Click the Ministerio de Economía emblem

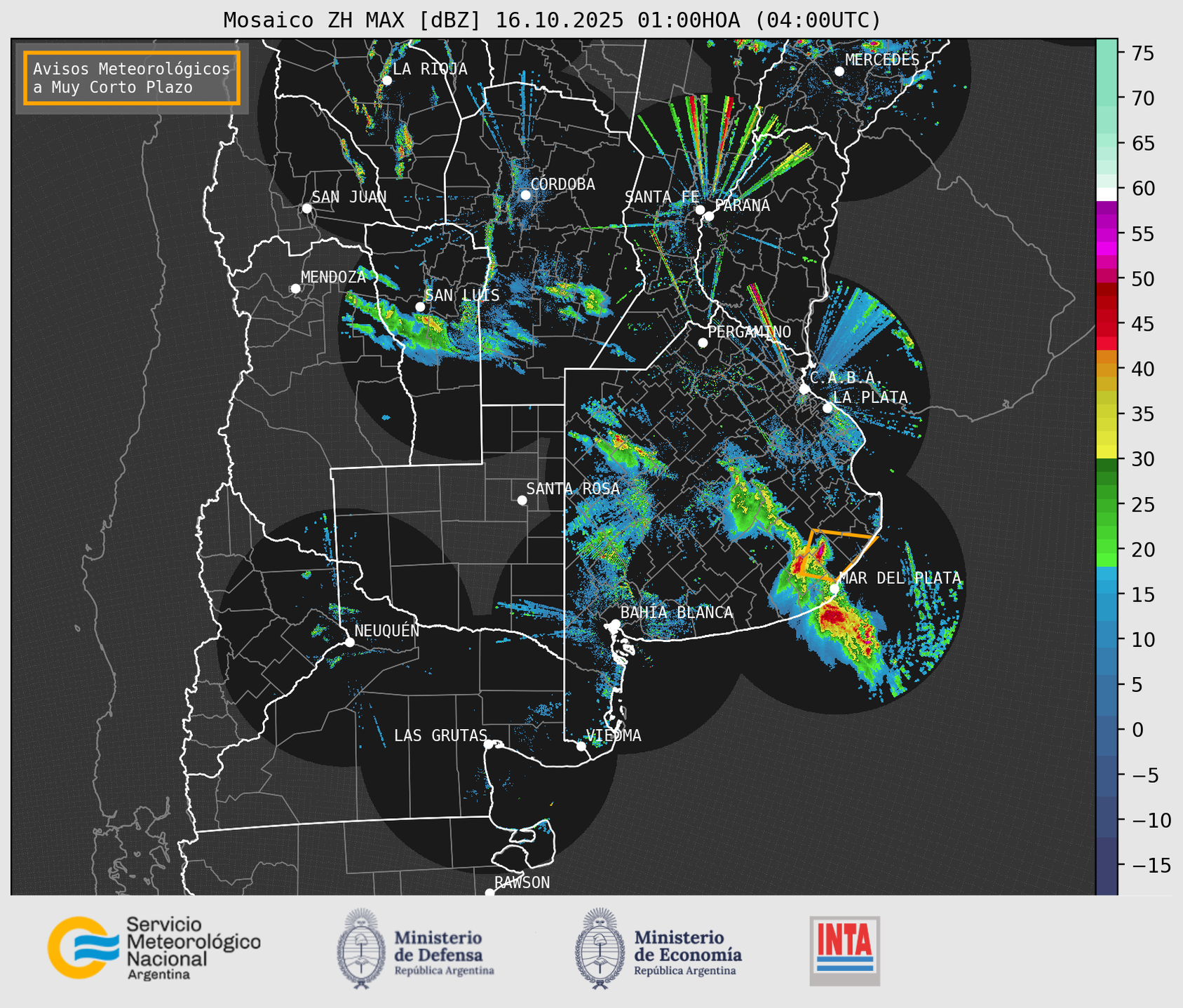coord(600,948)
